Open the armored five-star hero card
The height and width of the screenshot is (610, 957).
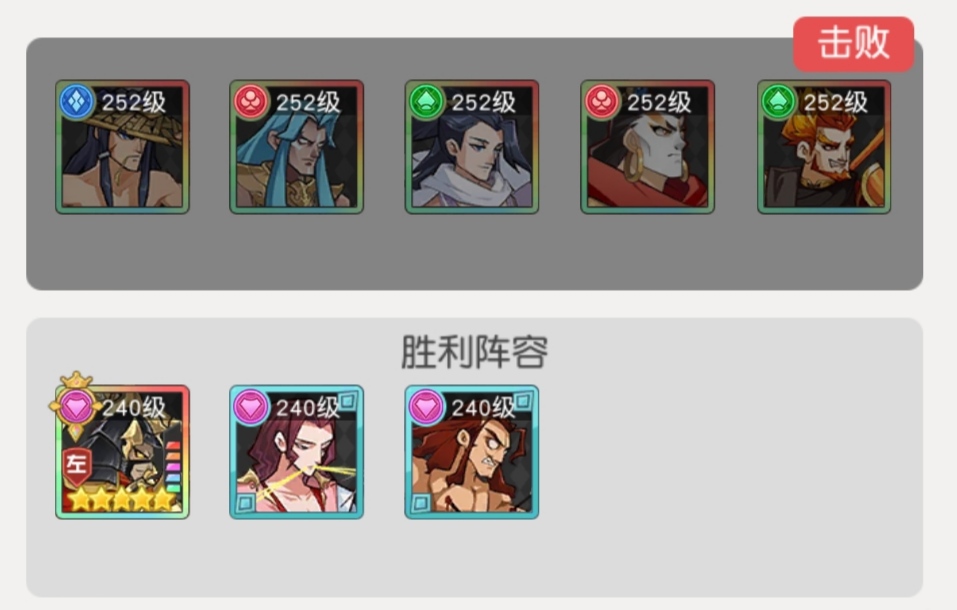coord(122,452)
